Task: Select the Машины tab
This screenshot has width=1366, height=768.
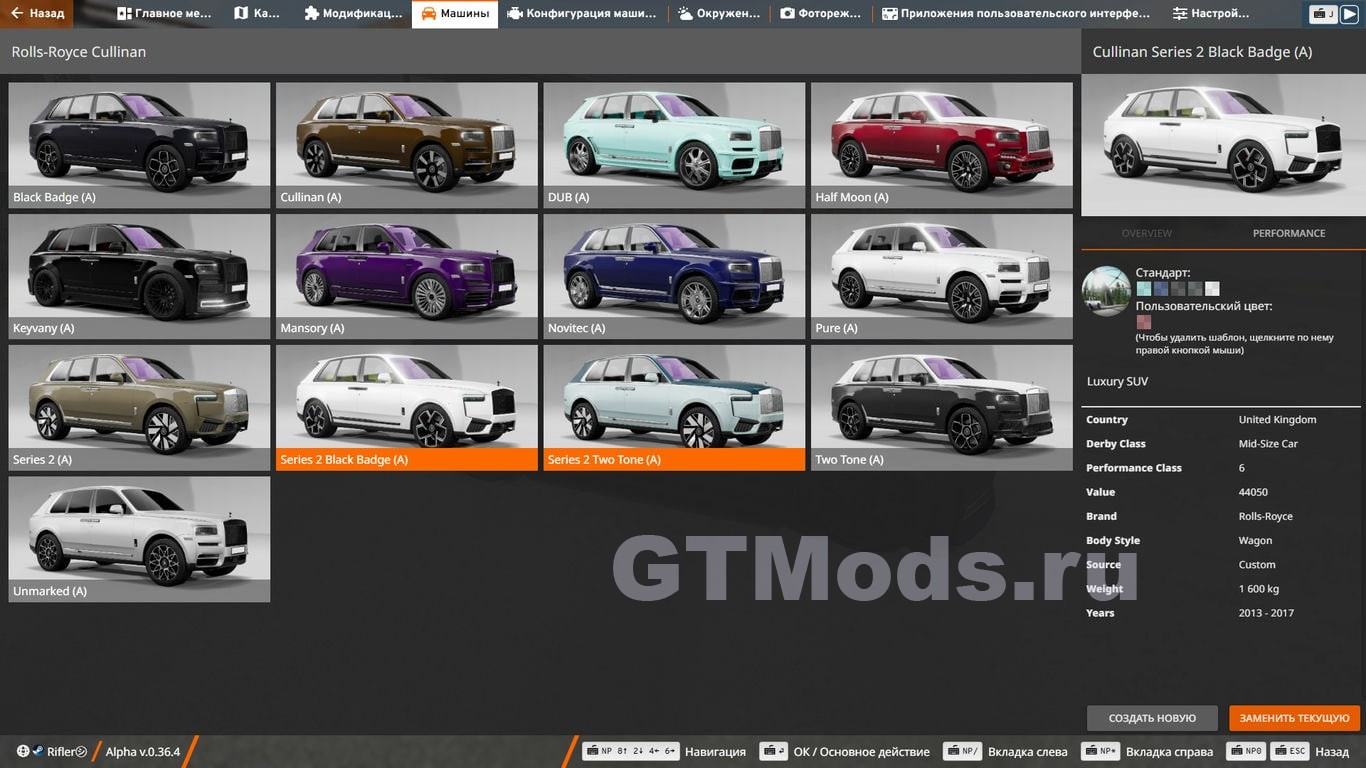Action: (x=455, y=14)
